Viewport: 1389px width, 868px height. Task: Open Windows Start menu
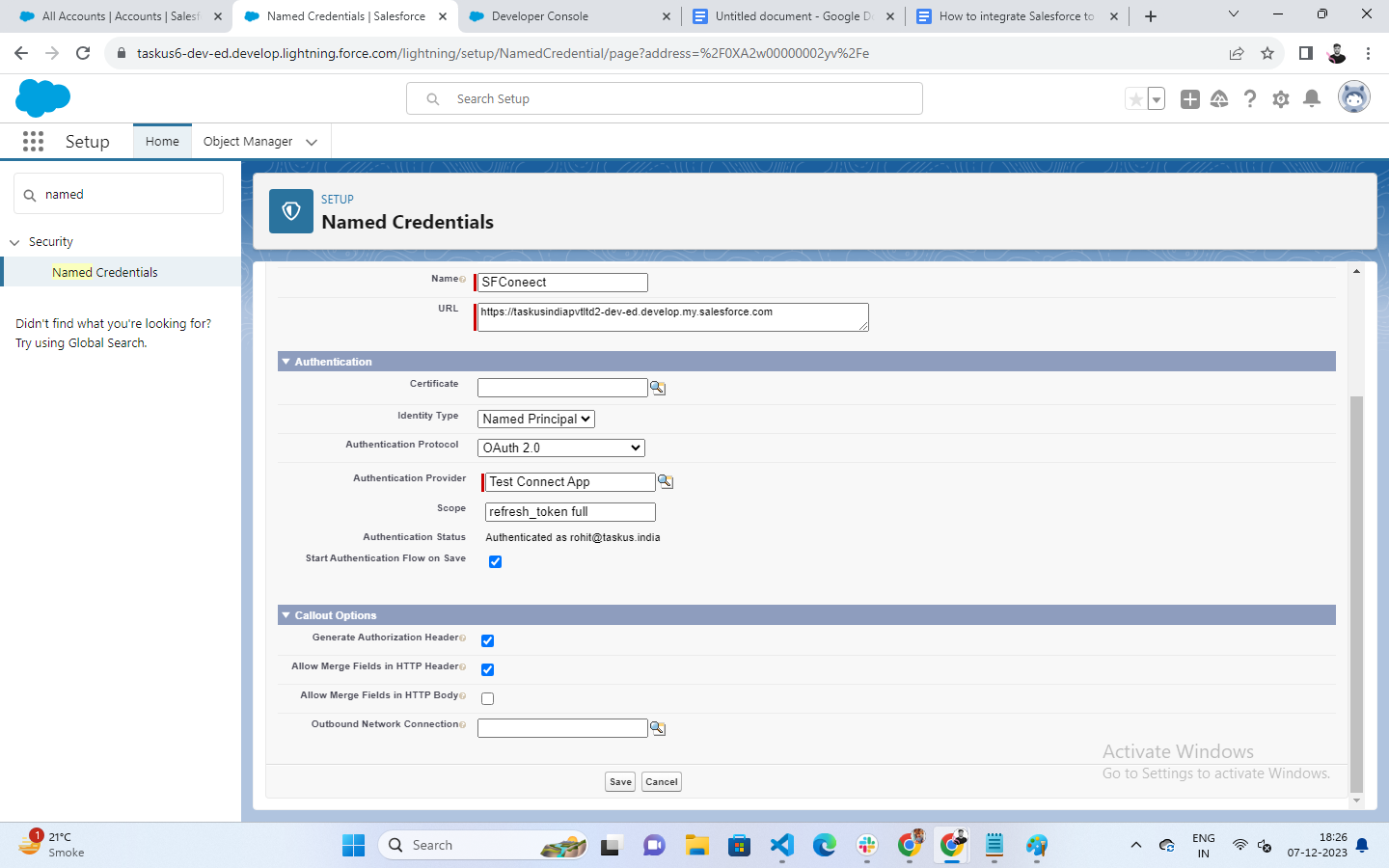tap(354, 846)
